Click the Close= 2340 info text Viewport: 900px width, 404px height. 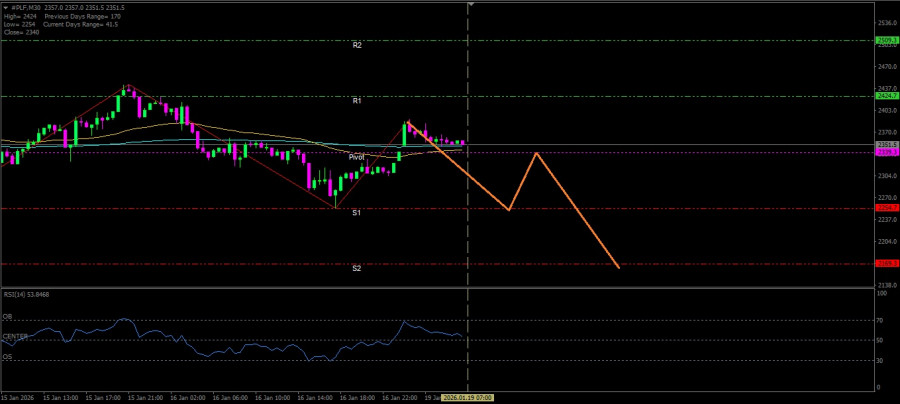click(x=21, y=33)
